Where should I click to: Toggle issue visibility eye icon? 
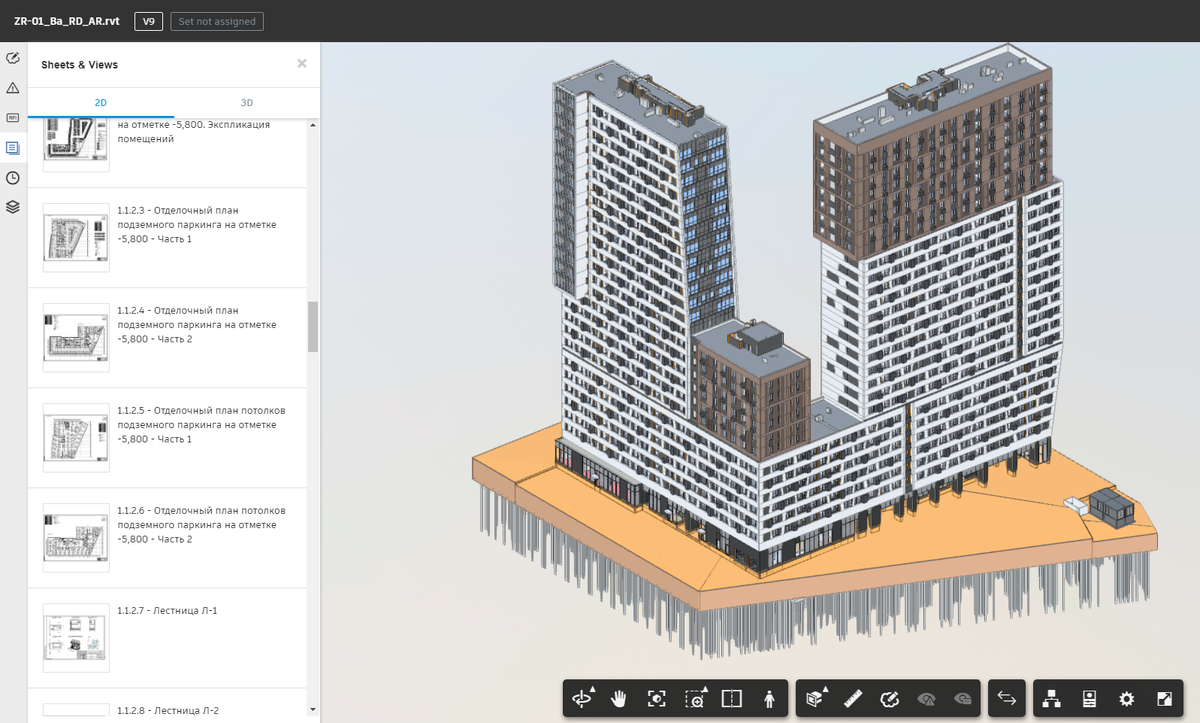click(927, 699)
